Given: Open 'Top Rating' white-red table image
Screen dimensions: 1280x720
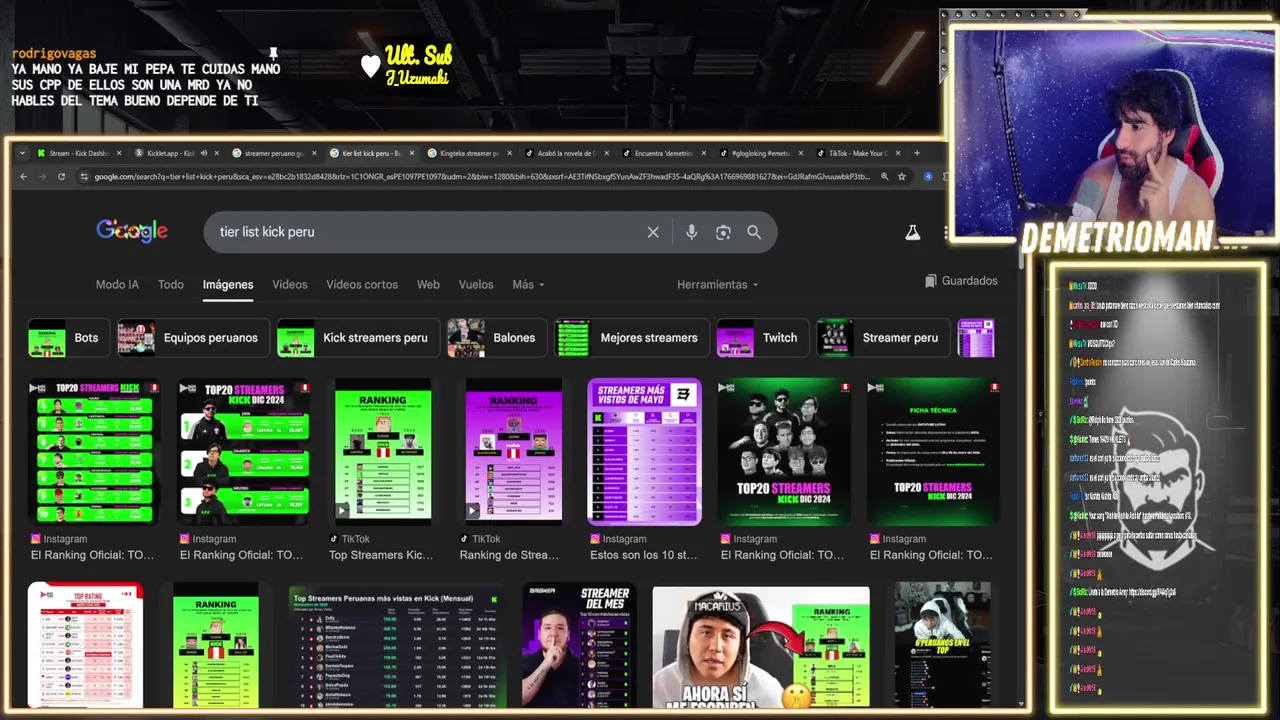Looking at the screenshot, I should click(x=85, y=645).
